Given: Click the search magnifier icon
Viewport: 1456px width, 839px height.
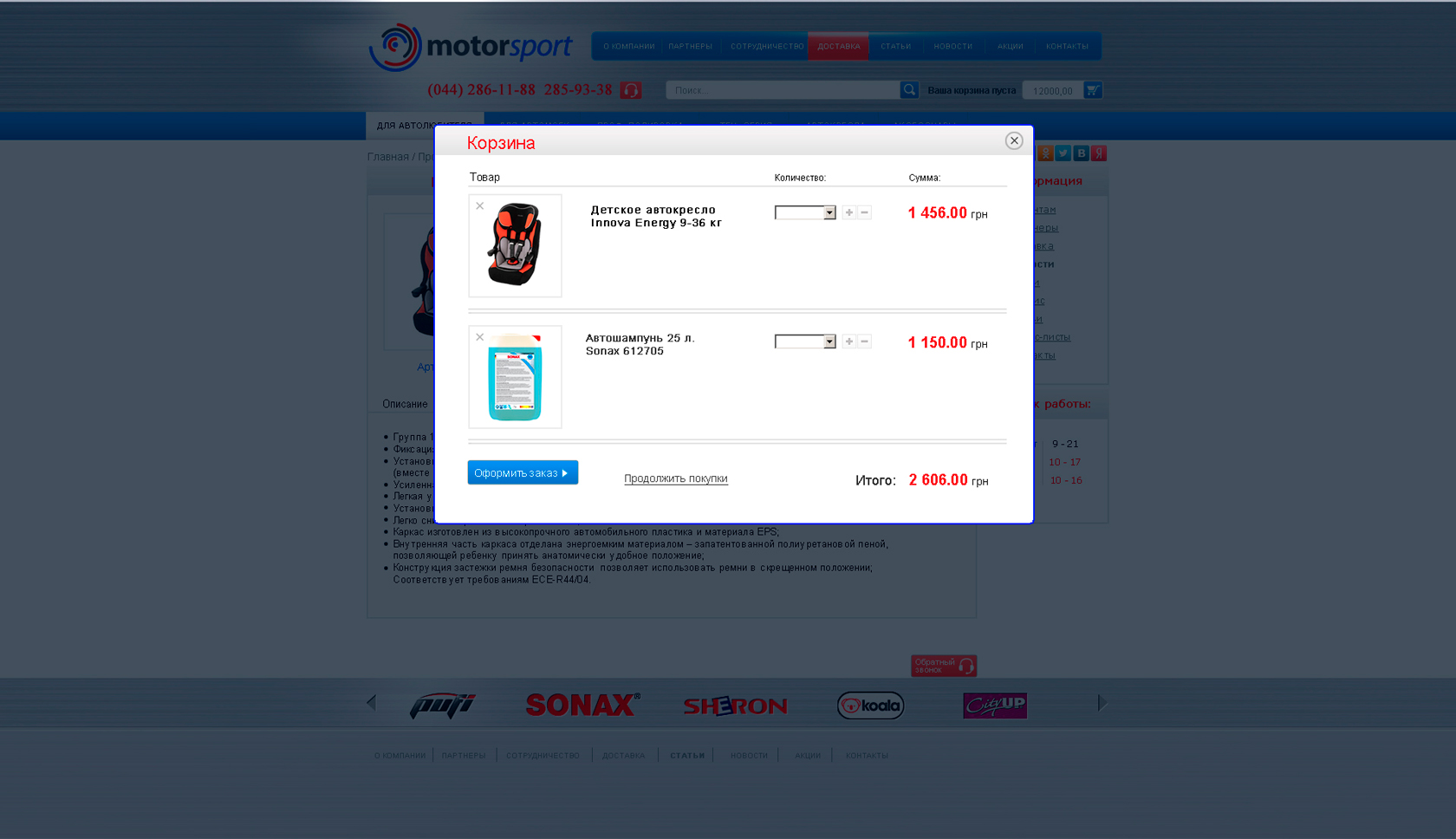Looking at the screenshot, I should pyautogui.click(x=908, y=89).
